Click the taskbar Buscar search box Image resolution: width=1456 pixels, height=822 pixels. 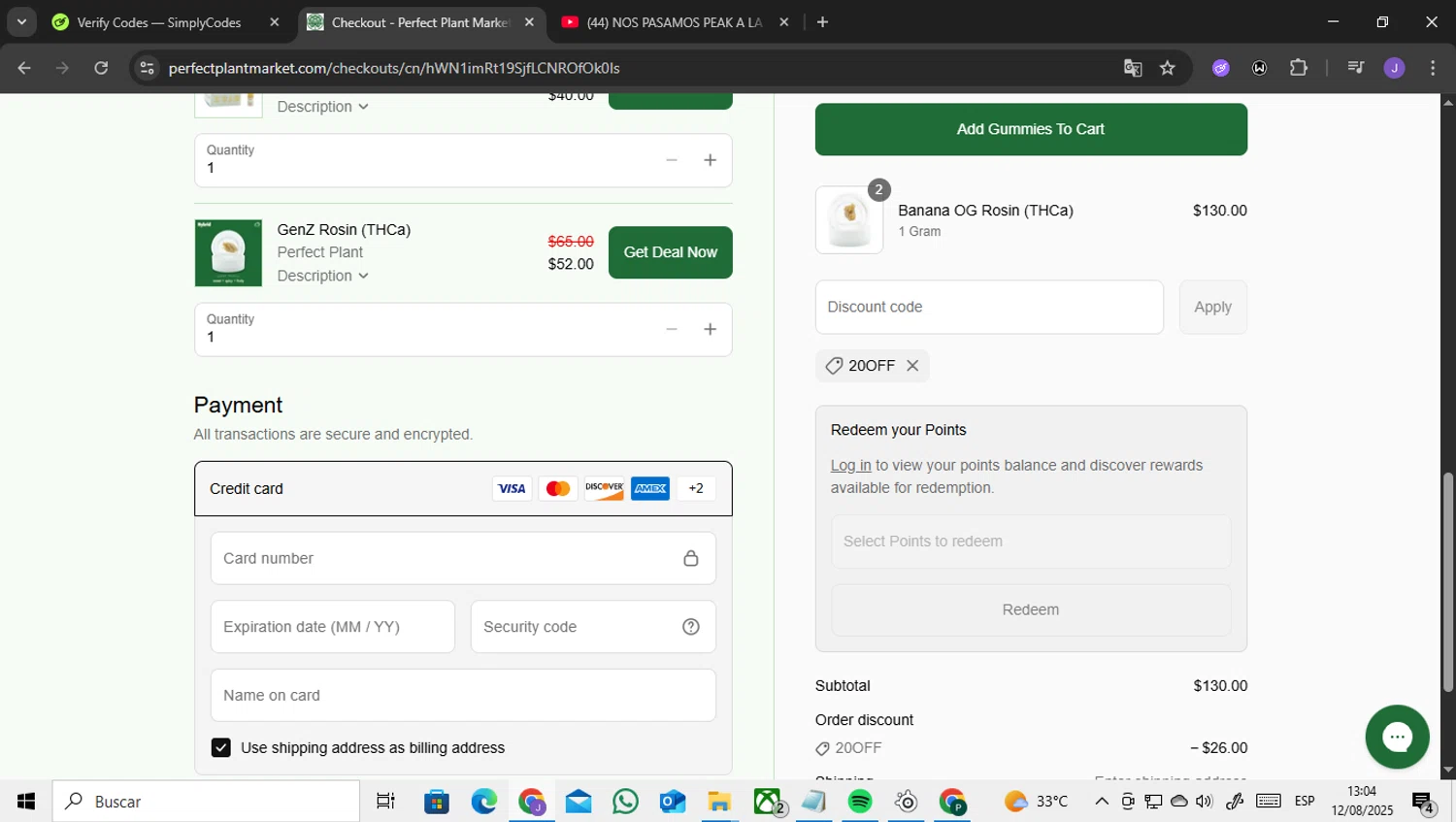pyautogui.click(x=206, y=802)
